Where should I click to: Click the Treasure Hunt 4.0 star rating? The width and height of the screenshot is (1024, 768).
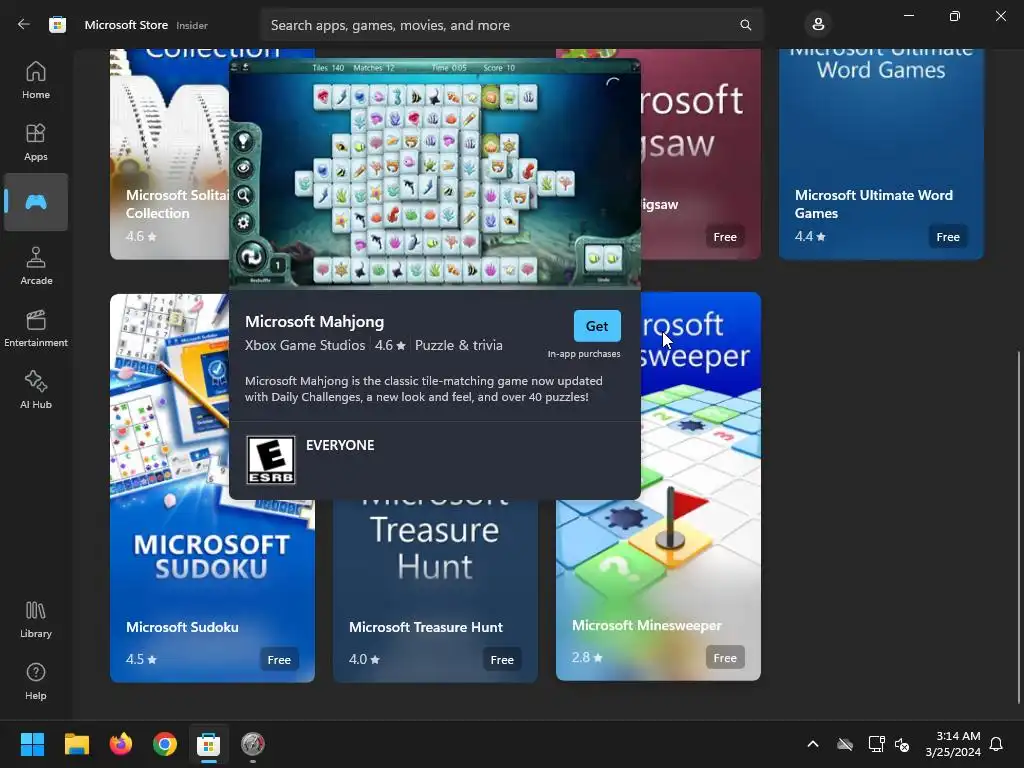click(364, 660)
